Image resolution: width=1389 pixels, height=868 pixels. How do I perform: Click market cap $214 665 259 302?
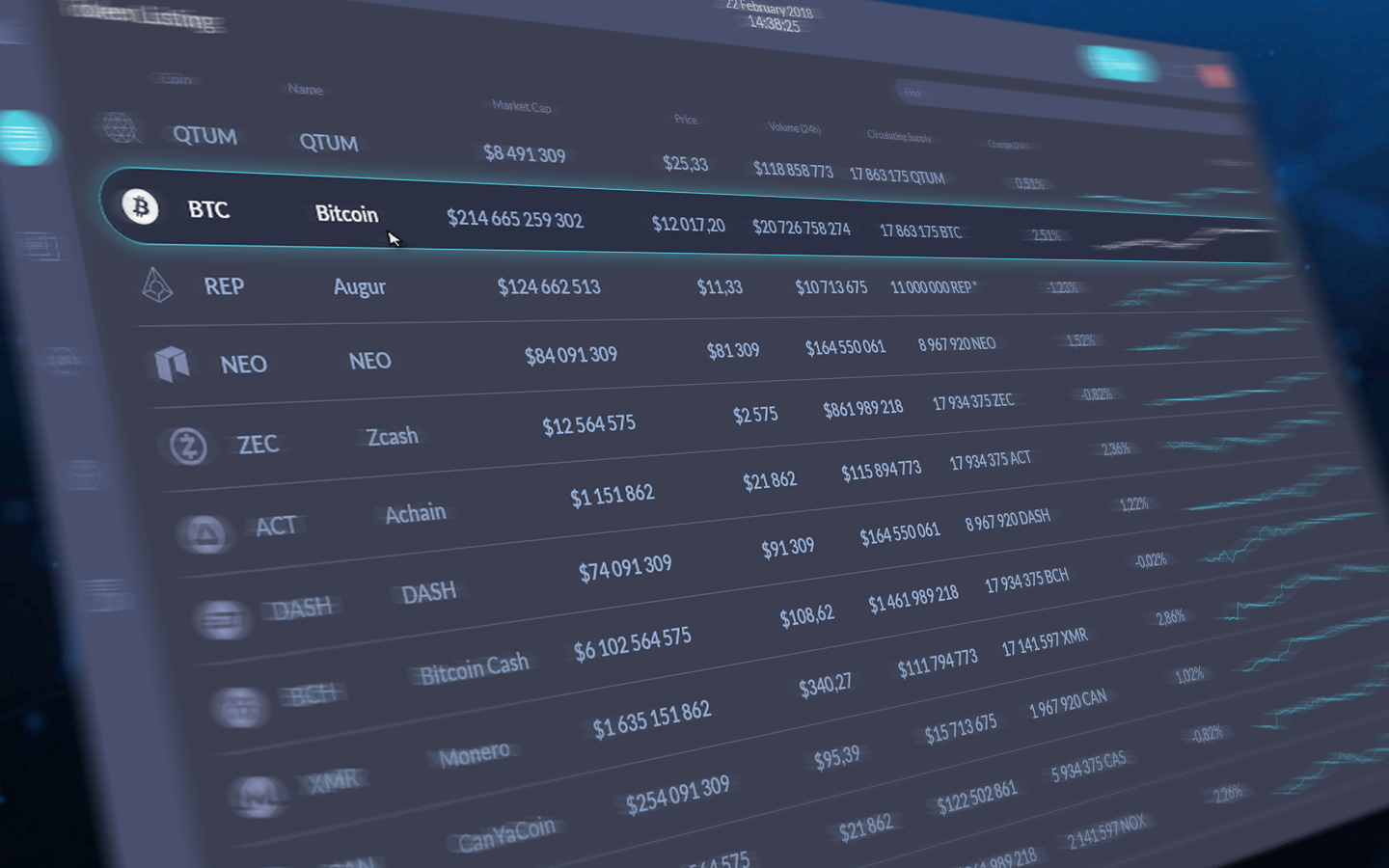click(x=515, y=219)
